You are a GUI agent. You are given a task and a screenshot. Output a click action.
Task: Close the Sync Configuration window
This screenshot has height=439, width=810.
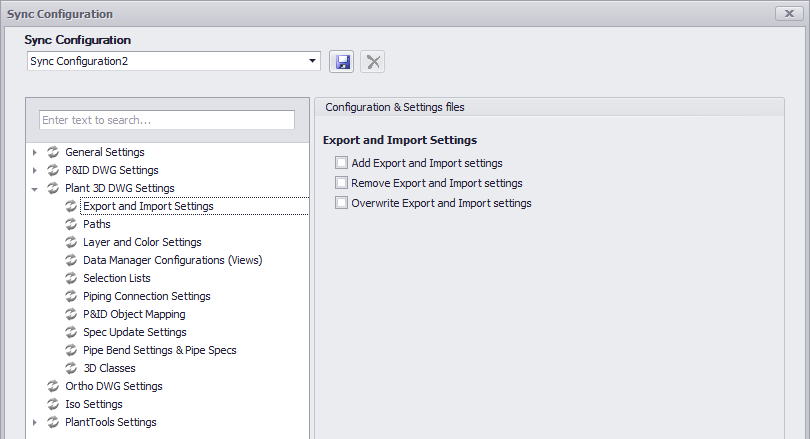tap(789, 13)
